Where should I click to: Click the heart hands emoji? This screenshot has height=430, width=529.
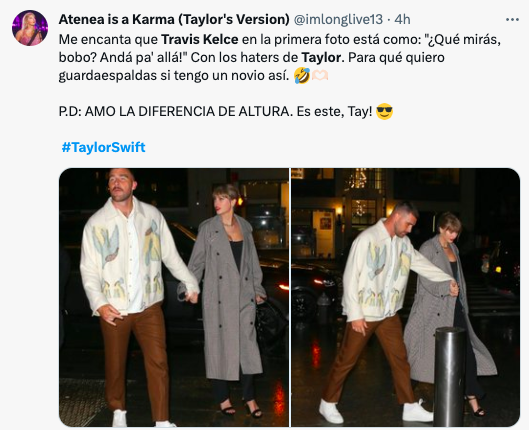point(319,76)
